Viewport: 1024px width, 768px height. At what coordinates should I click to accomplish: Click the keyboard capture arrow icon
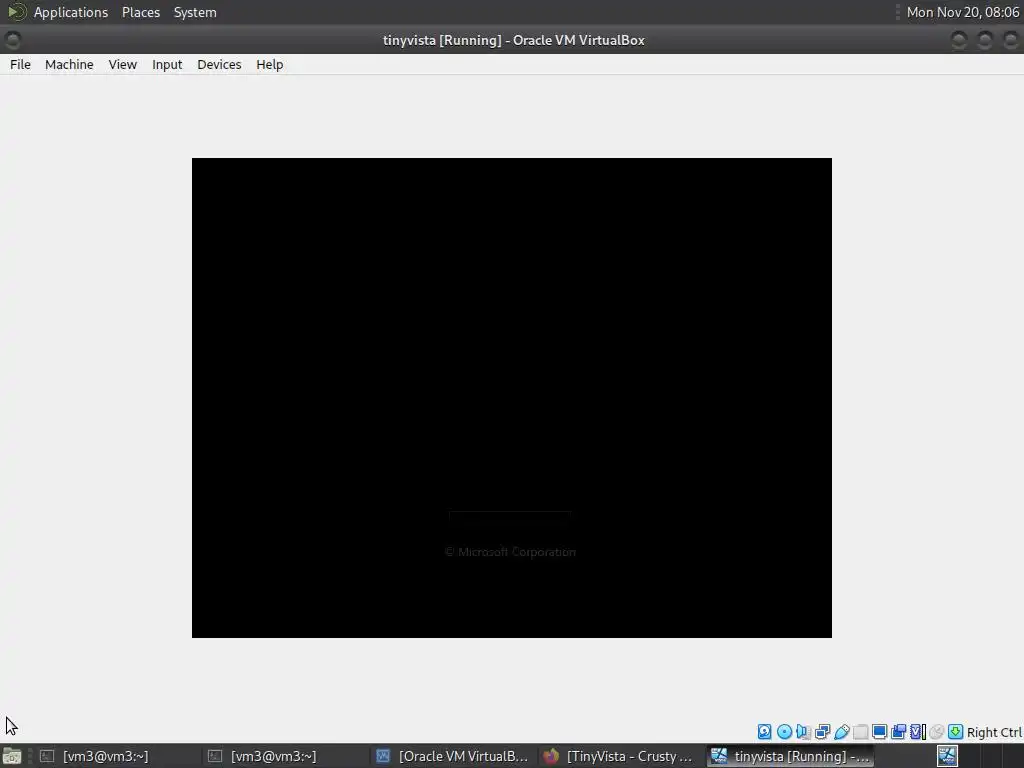pos(955,732)
